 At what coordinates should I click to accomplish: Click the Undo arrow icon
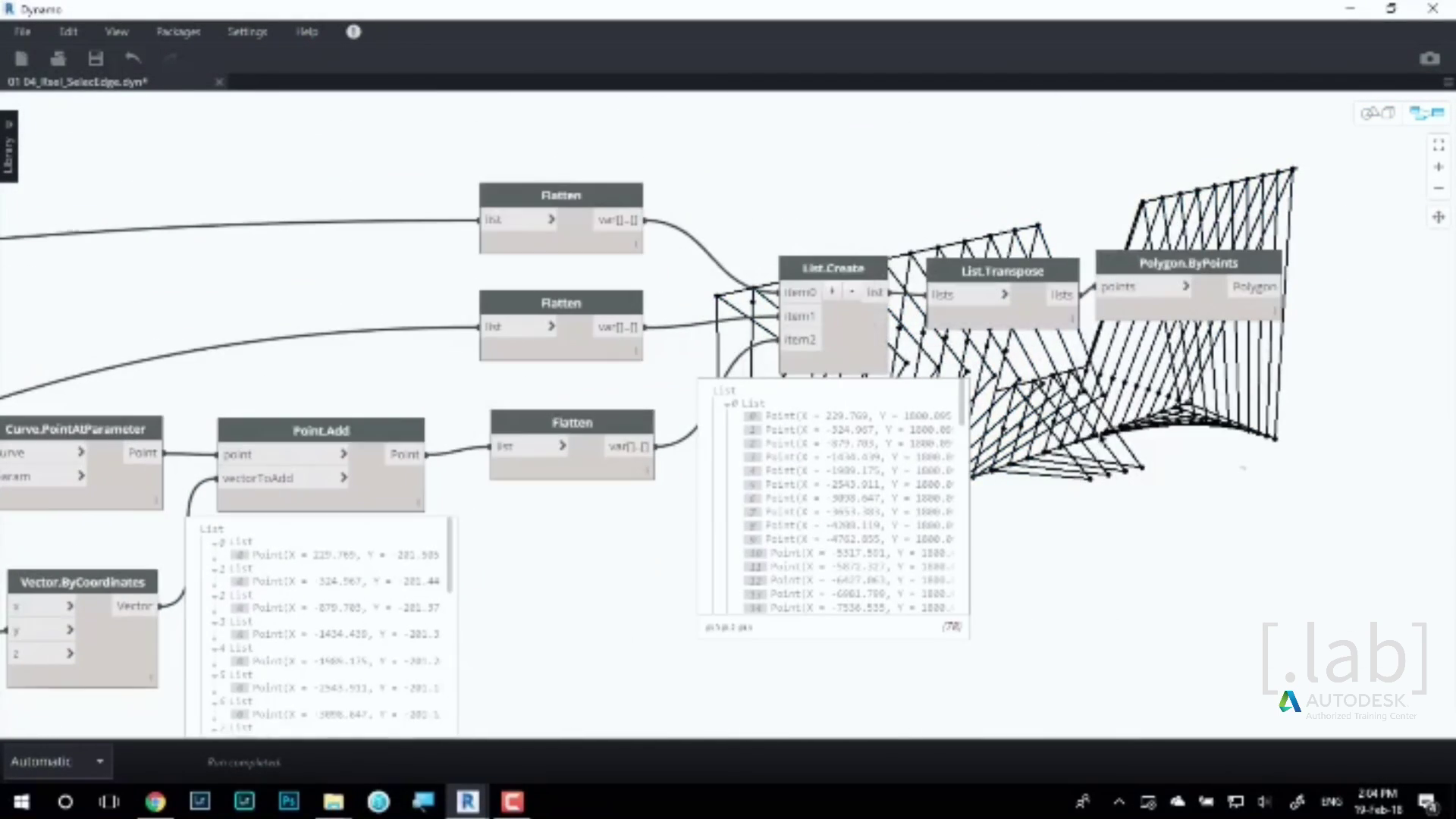click(x=133, y=58)
